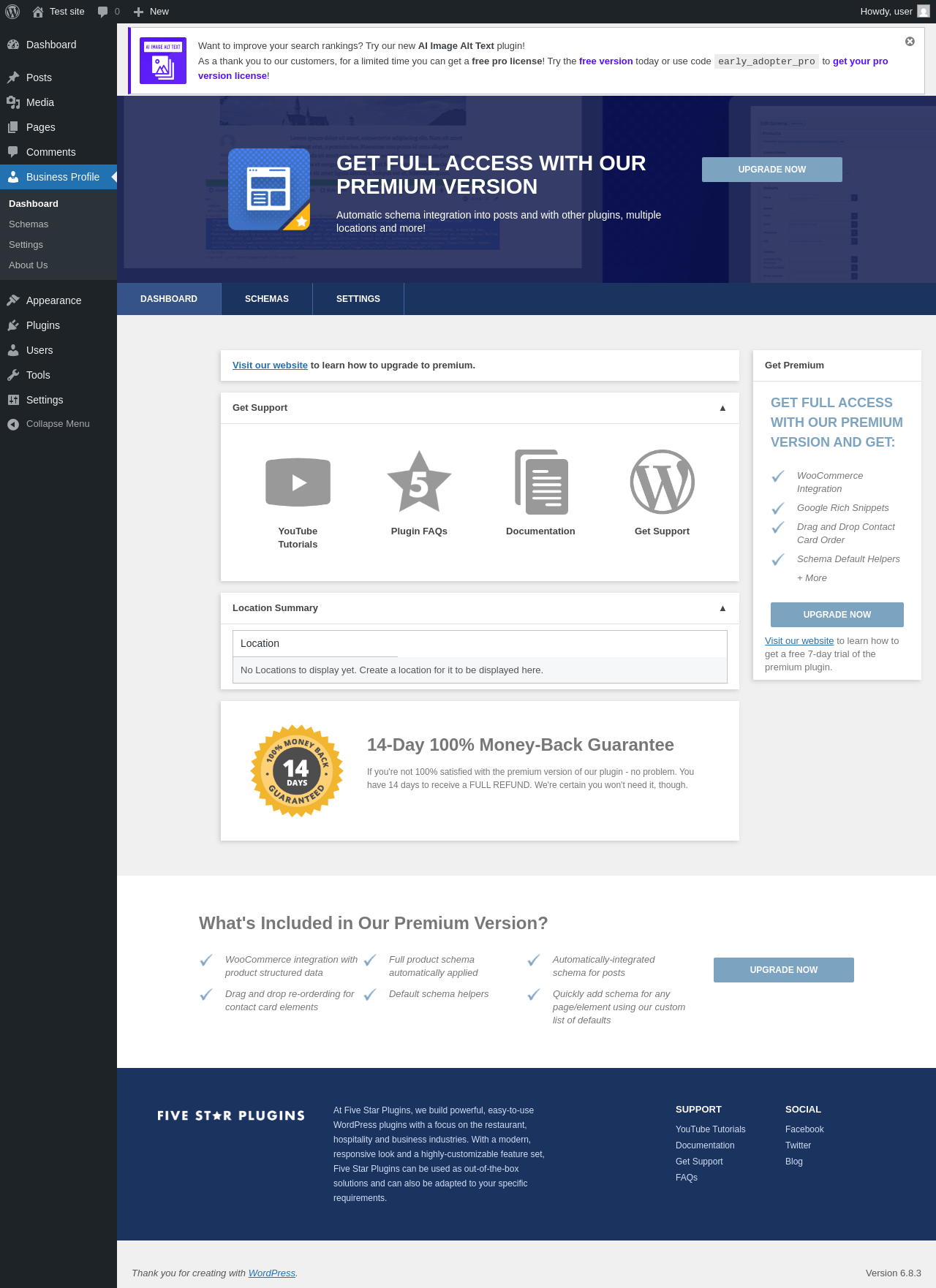Click Howdy, user account menu
This screenshot has height=1288, width=936.
(895, 12)
